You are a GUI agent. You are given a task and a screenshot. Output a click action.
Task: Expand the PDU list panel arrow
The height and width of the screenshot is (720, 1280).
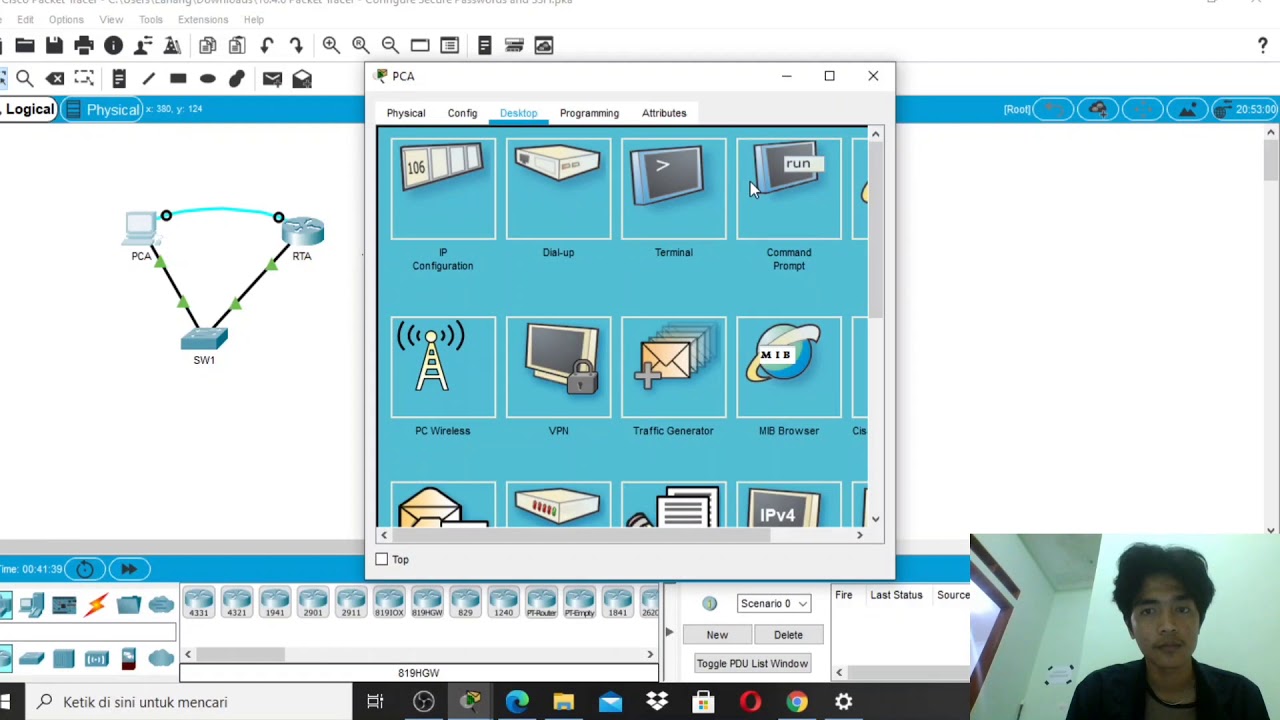click(x=669, y=632)
